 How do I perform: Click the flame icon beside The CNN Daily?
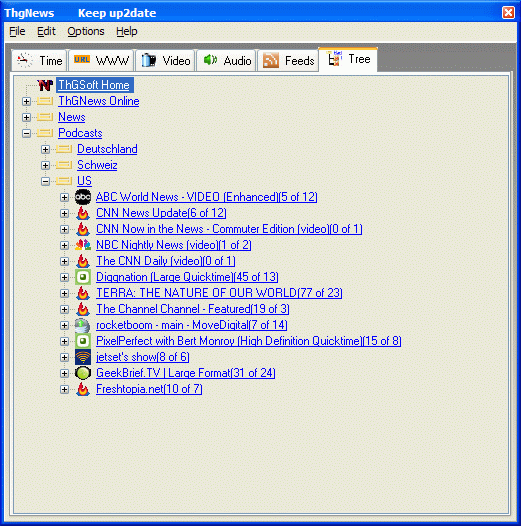pyautogui.click(x=83, y=261)
